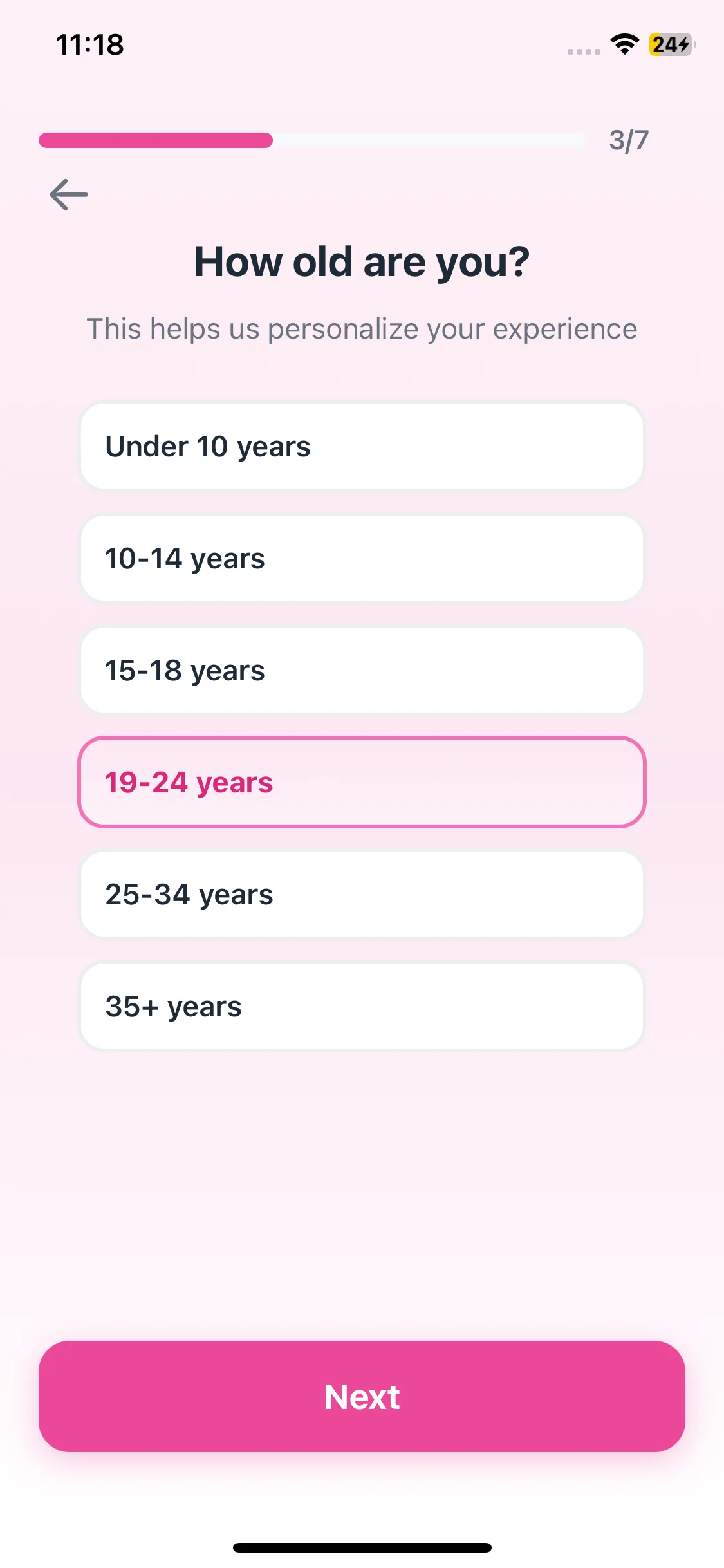Select the 25-34 years age range
The width and height of the screenshot is (724, 1568).
point(362,894)
